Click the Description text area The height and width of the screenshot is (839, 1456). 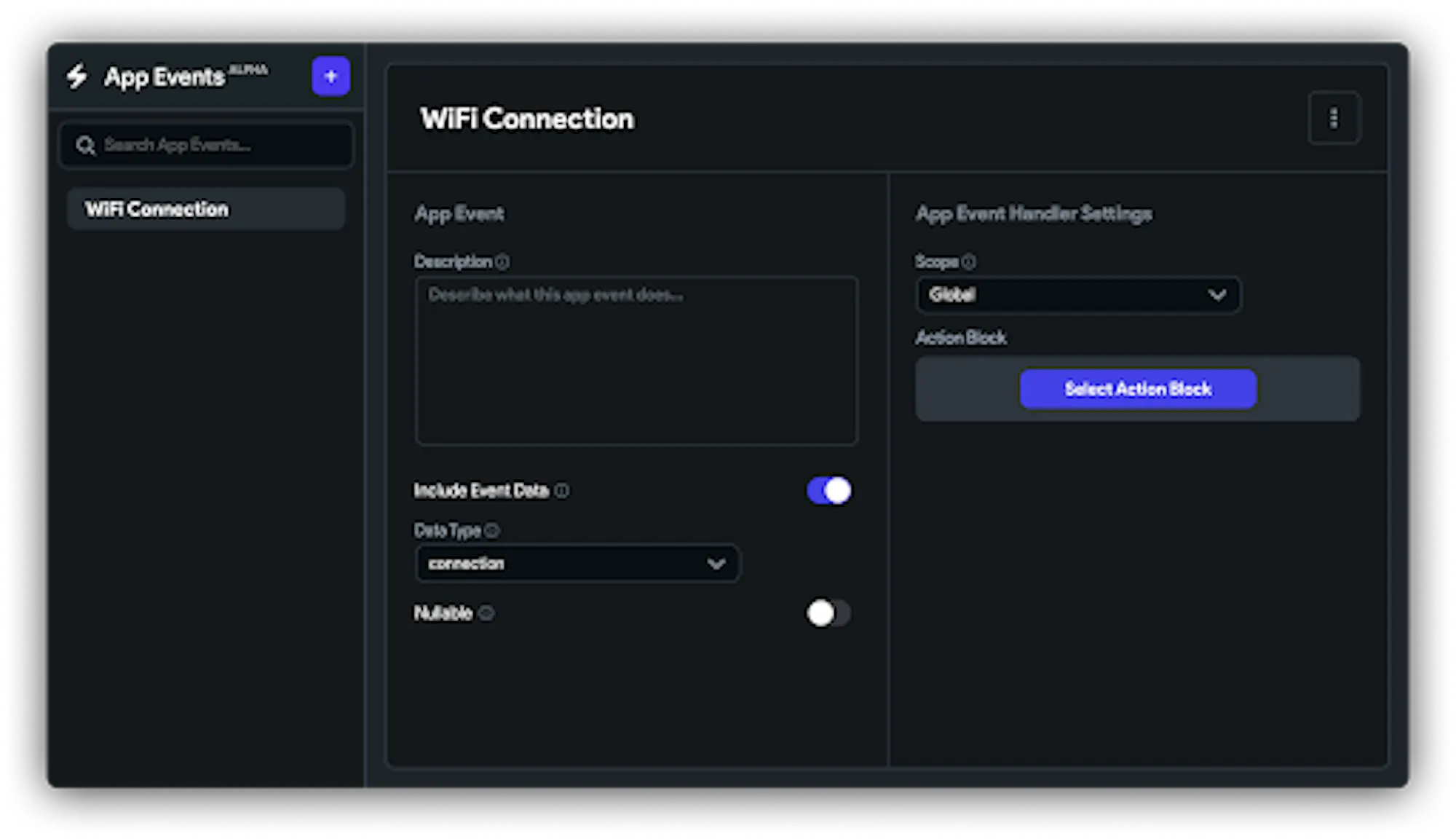point(636,361)
